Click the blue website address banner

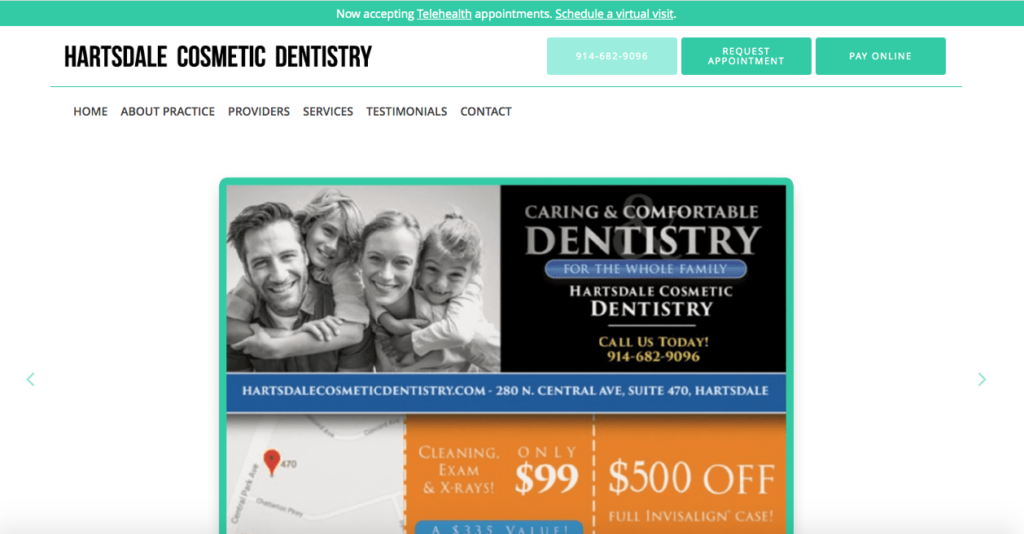506,392
